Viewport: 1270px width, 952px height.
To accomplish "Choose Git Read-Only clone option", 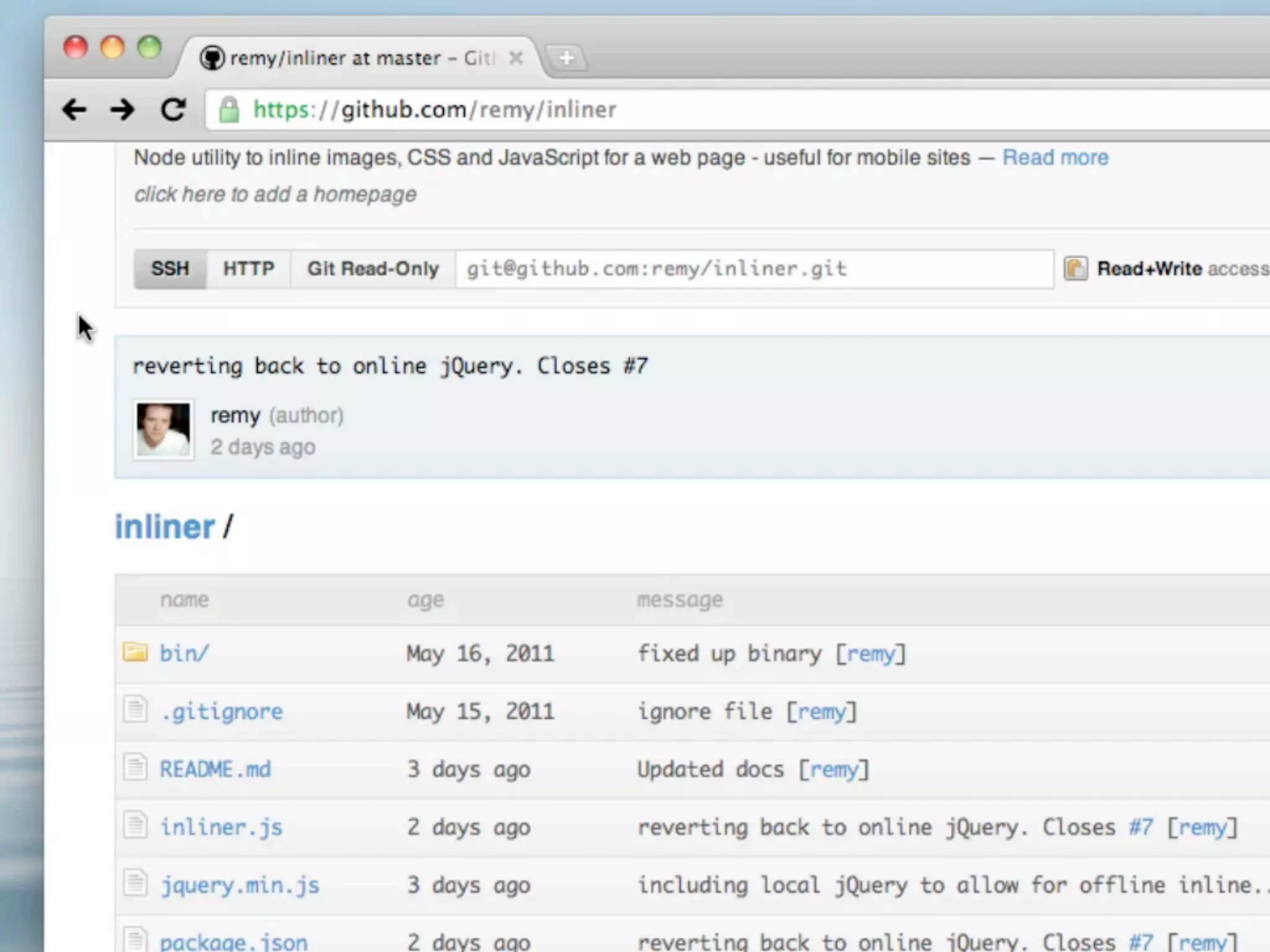I will coord(373,268).
